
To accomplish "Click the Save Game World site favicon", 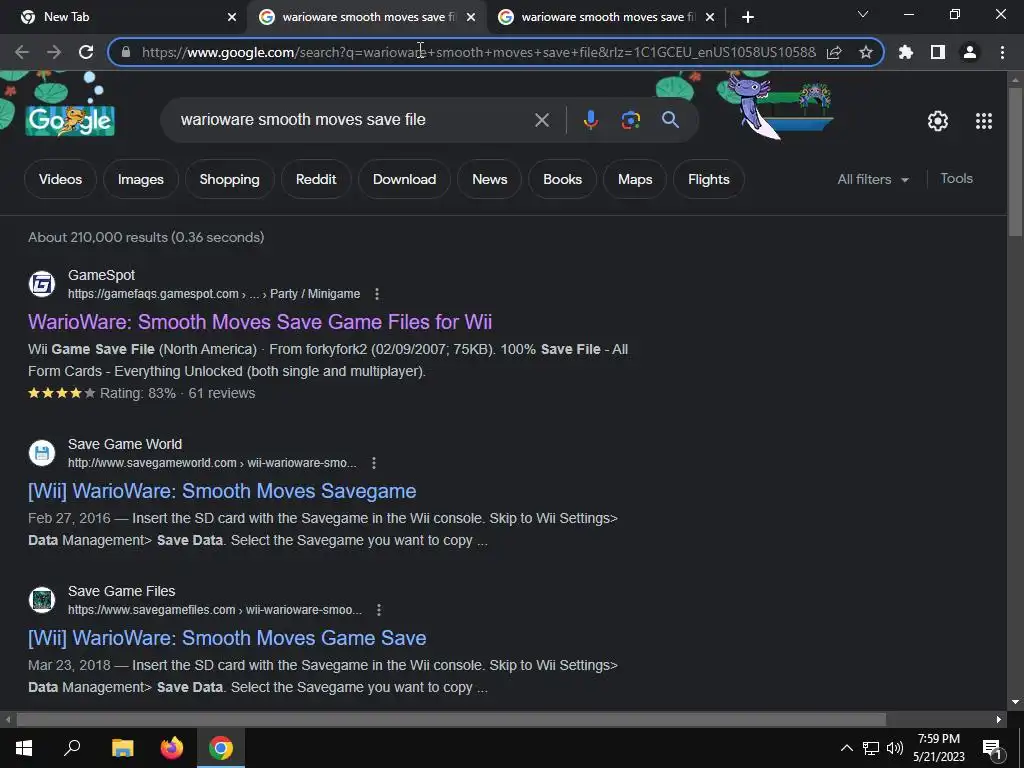I will tap(42, 453).
